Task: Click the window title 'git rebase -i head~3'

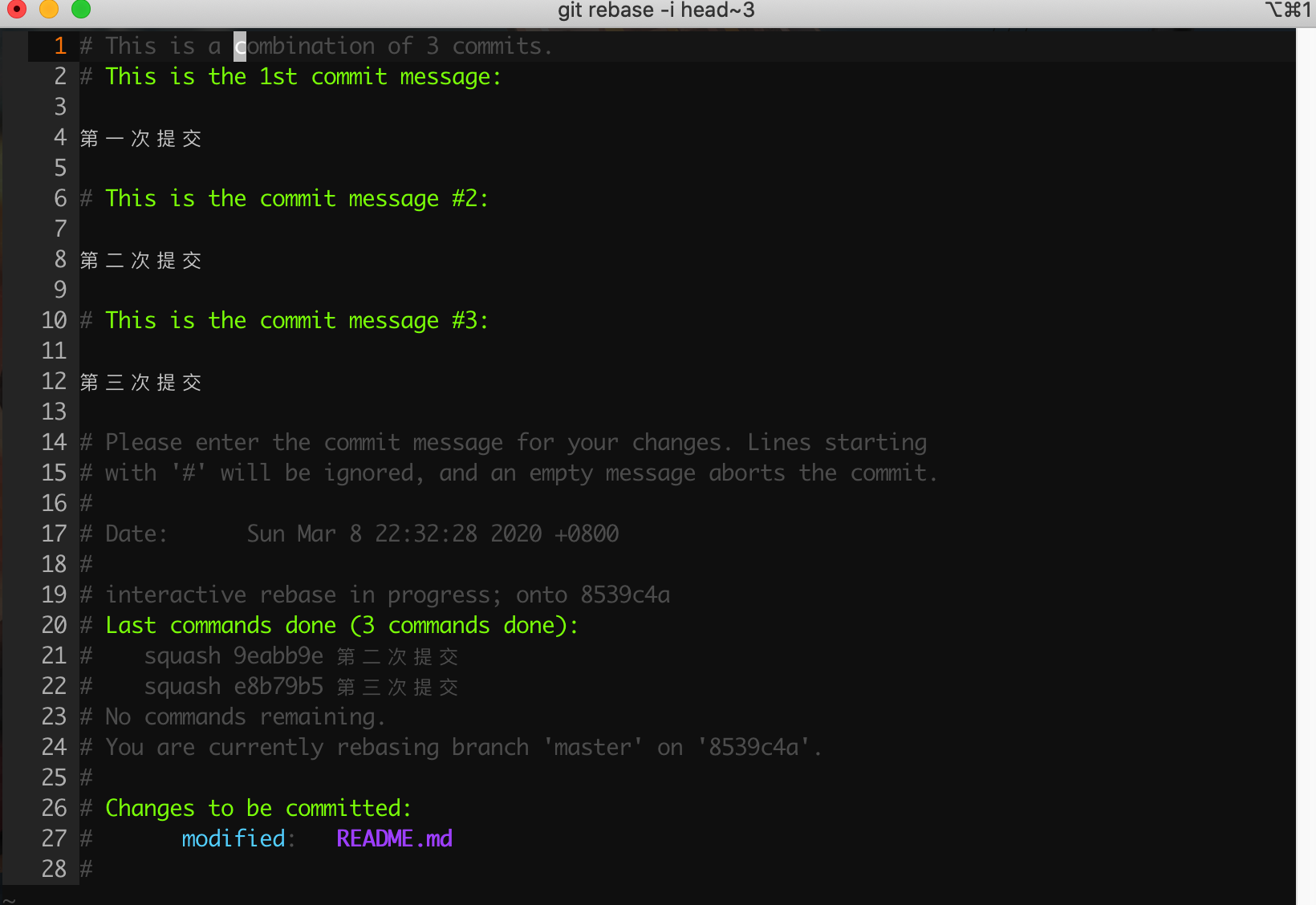Action: (656, 10)
